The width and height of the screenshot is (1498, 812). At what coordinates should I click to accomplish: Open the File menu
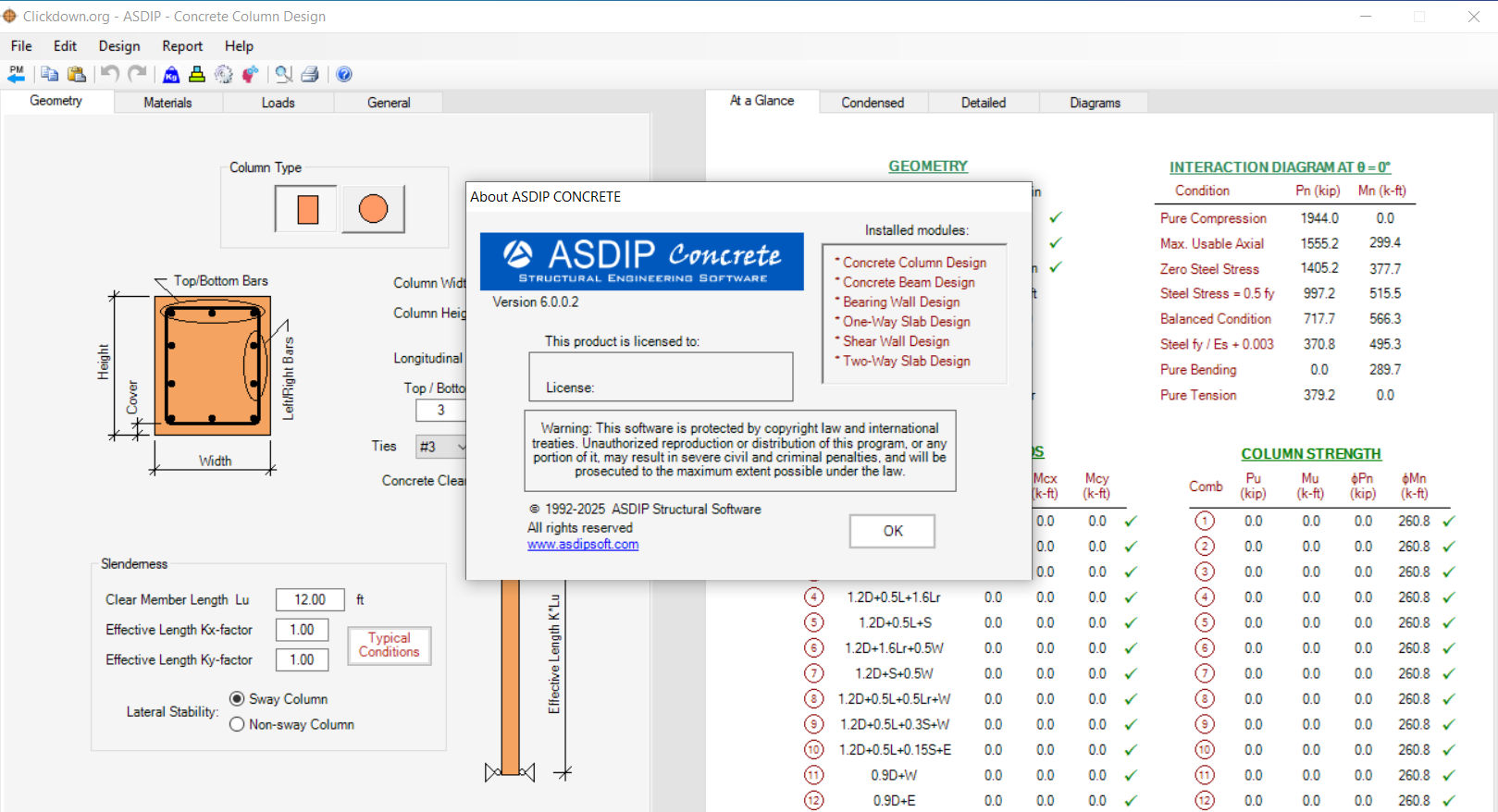[x=21, y=46]
